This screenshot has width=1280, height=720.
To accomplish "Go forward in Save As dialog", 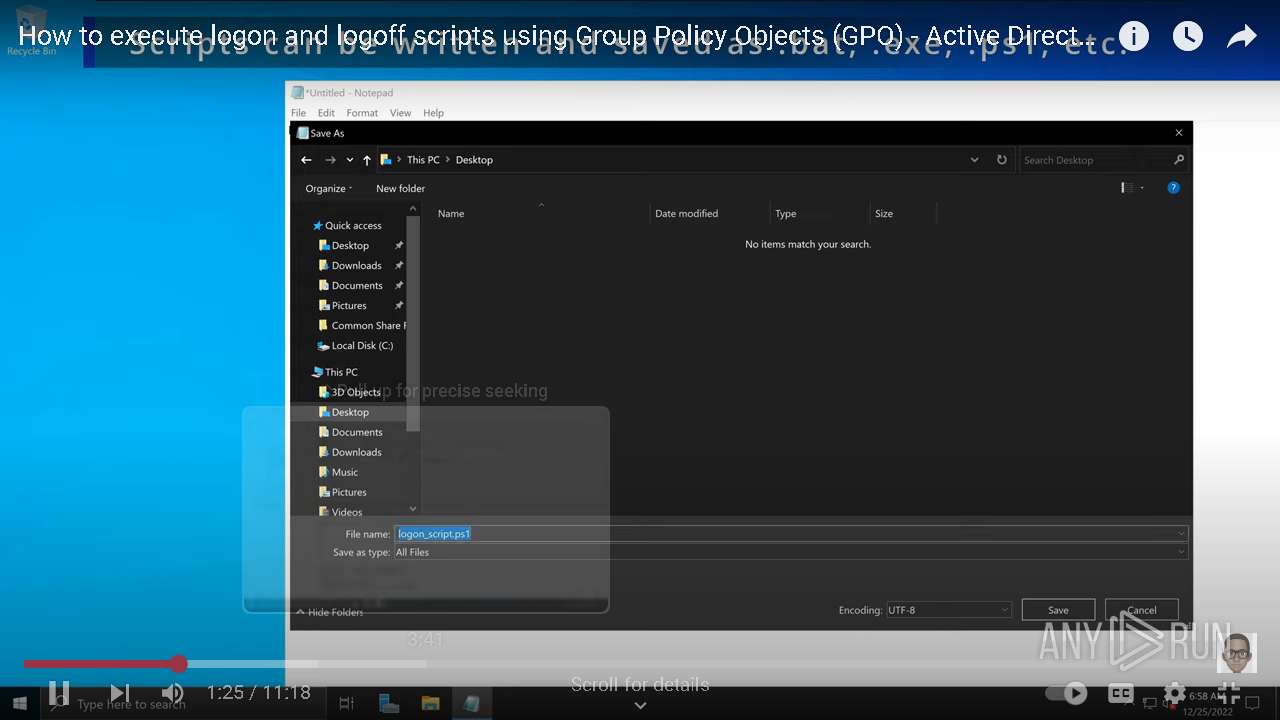I will [330, 160].
